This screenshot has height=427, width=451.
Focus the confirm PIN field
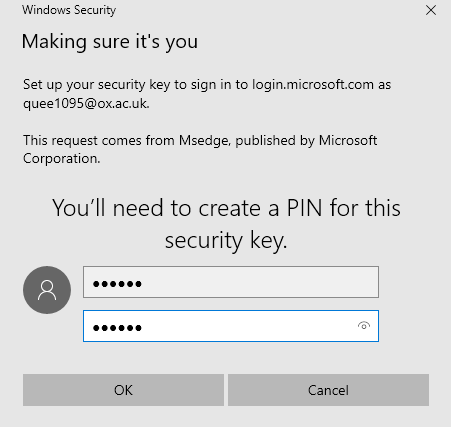[231, 326]
